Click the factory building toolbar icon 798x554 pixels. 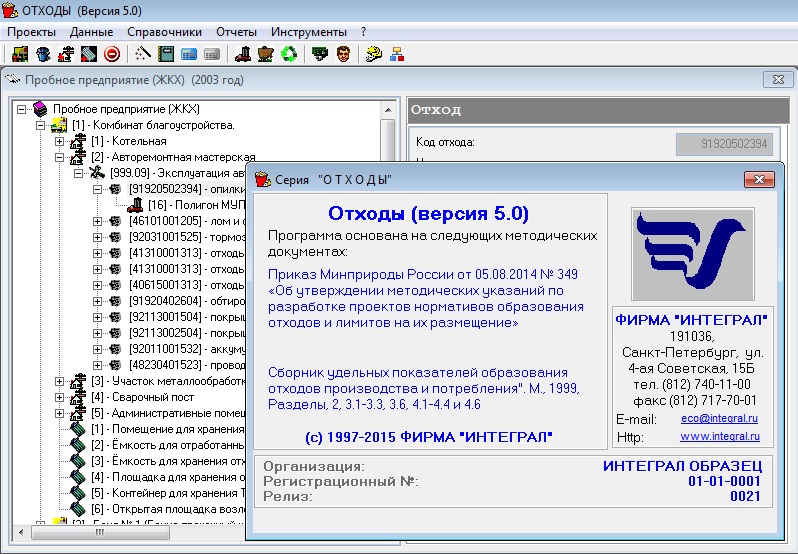pos(66,54)
